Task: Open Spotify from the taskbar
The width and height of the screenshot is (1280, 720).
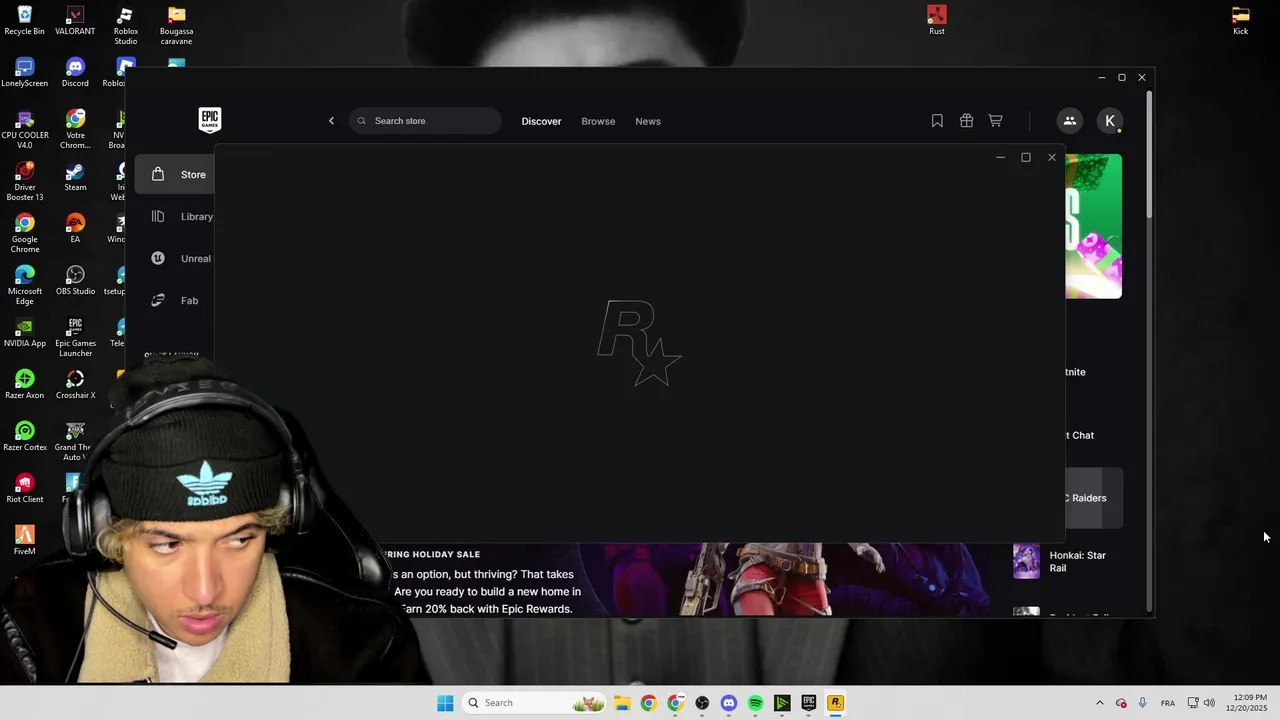Action: click(x=755, y=703)
